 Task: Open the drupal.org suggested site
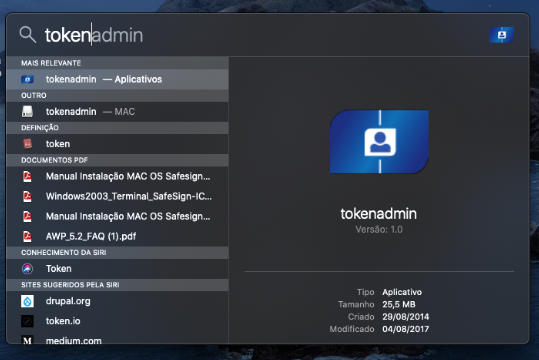click(117, 301)
